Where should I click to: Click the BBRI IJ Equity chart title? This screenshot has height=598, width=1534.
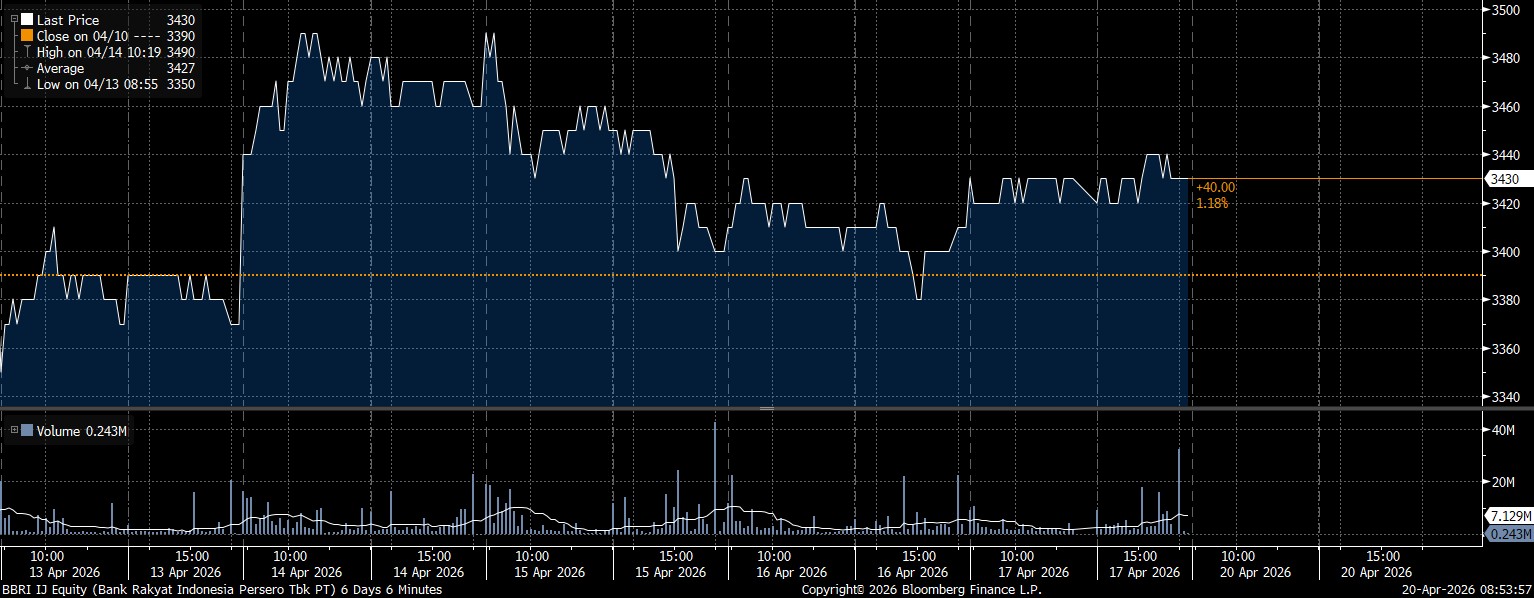pos(221,590)
